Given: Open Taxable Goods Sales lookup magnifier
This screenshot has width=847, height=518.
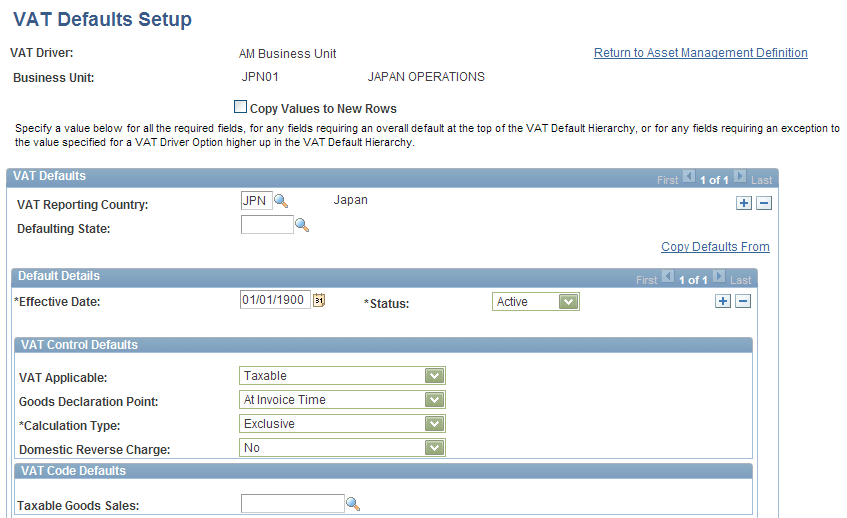Looking at the screenshot, I should (x=353, y=503).
